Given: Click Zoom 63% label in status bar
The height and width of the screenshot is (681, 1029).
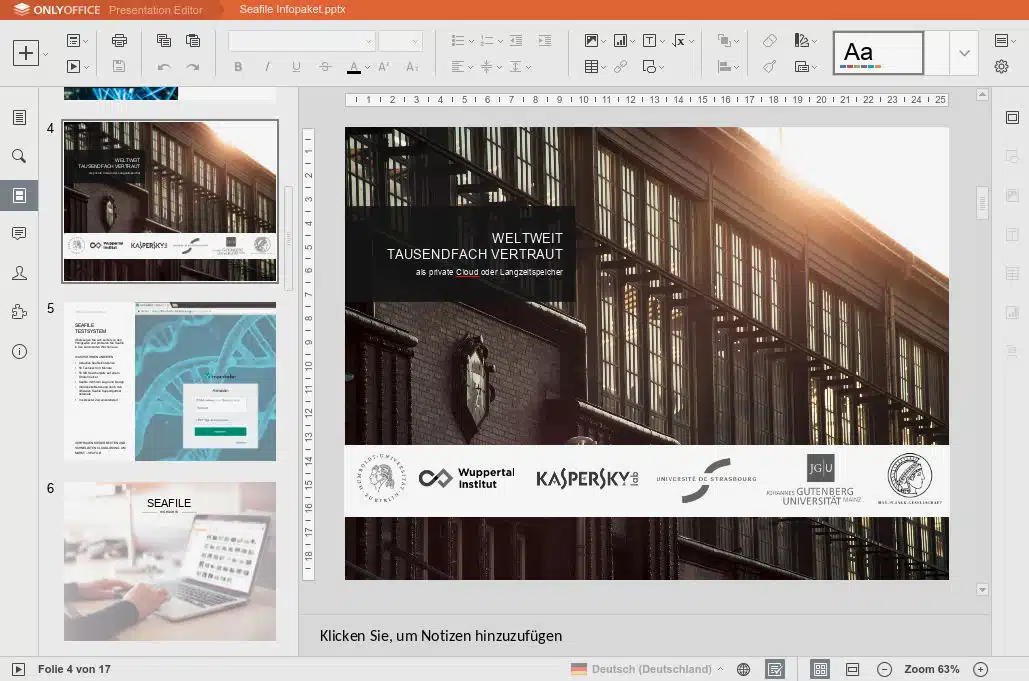Looking at the screenshot, I should point(931,669).
